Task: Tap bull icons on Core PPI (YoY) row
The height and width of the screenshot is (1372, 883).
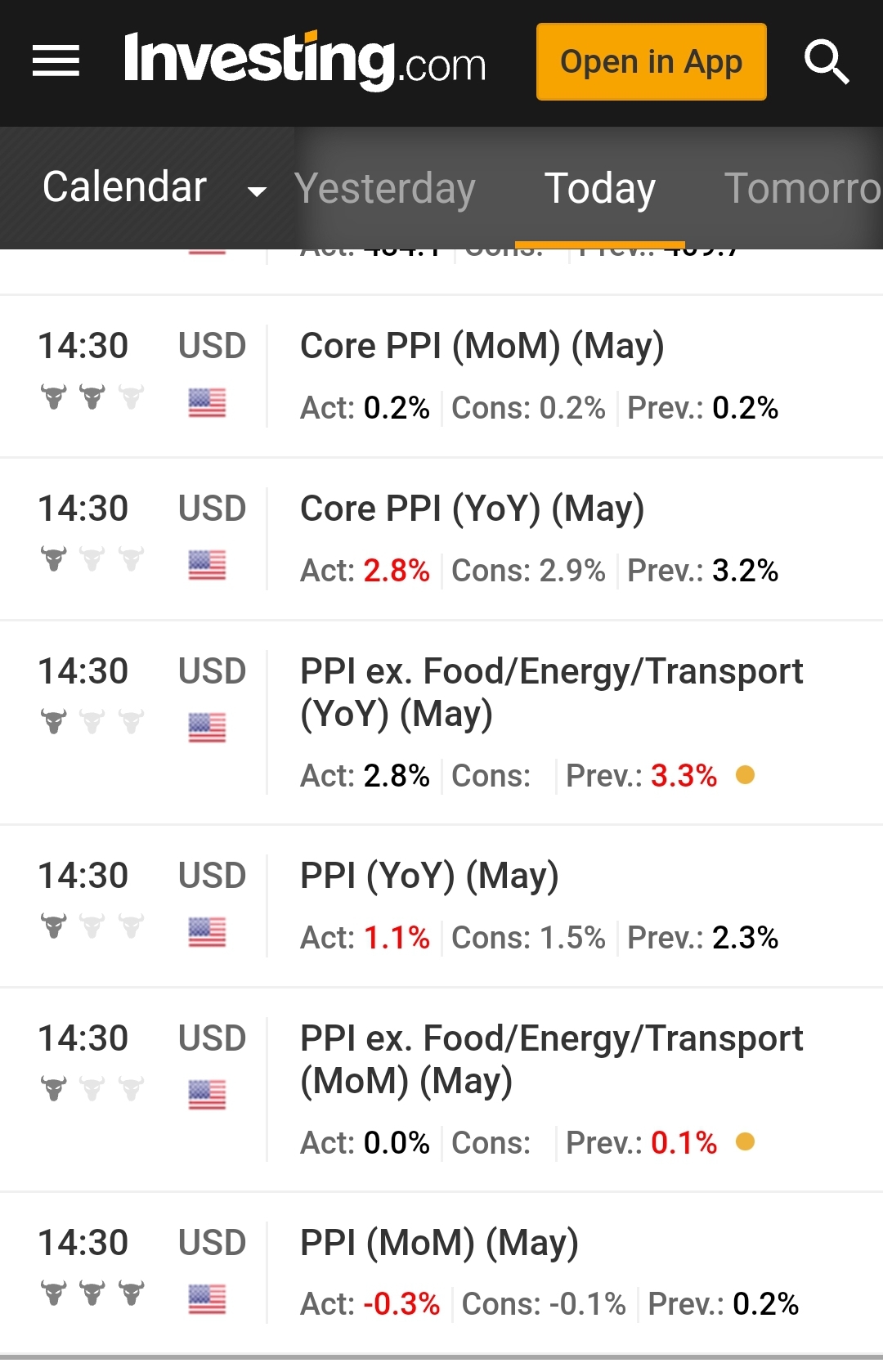Action: pos(92,559)
